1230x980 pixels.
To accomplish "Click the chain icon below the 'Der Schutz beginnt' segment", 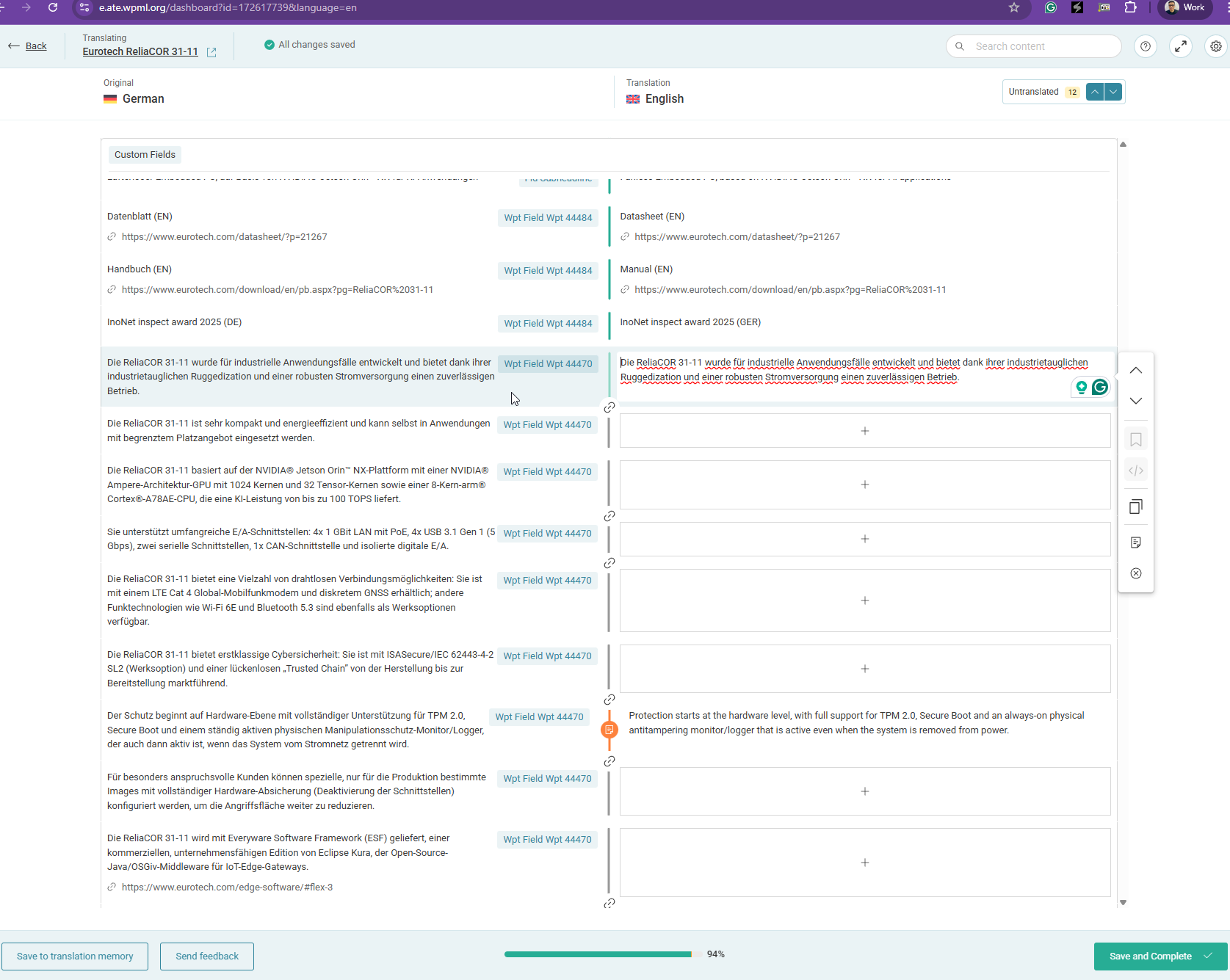I will point(609,761).
